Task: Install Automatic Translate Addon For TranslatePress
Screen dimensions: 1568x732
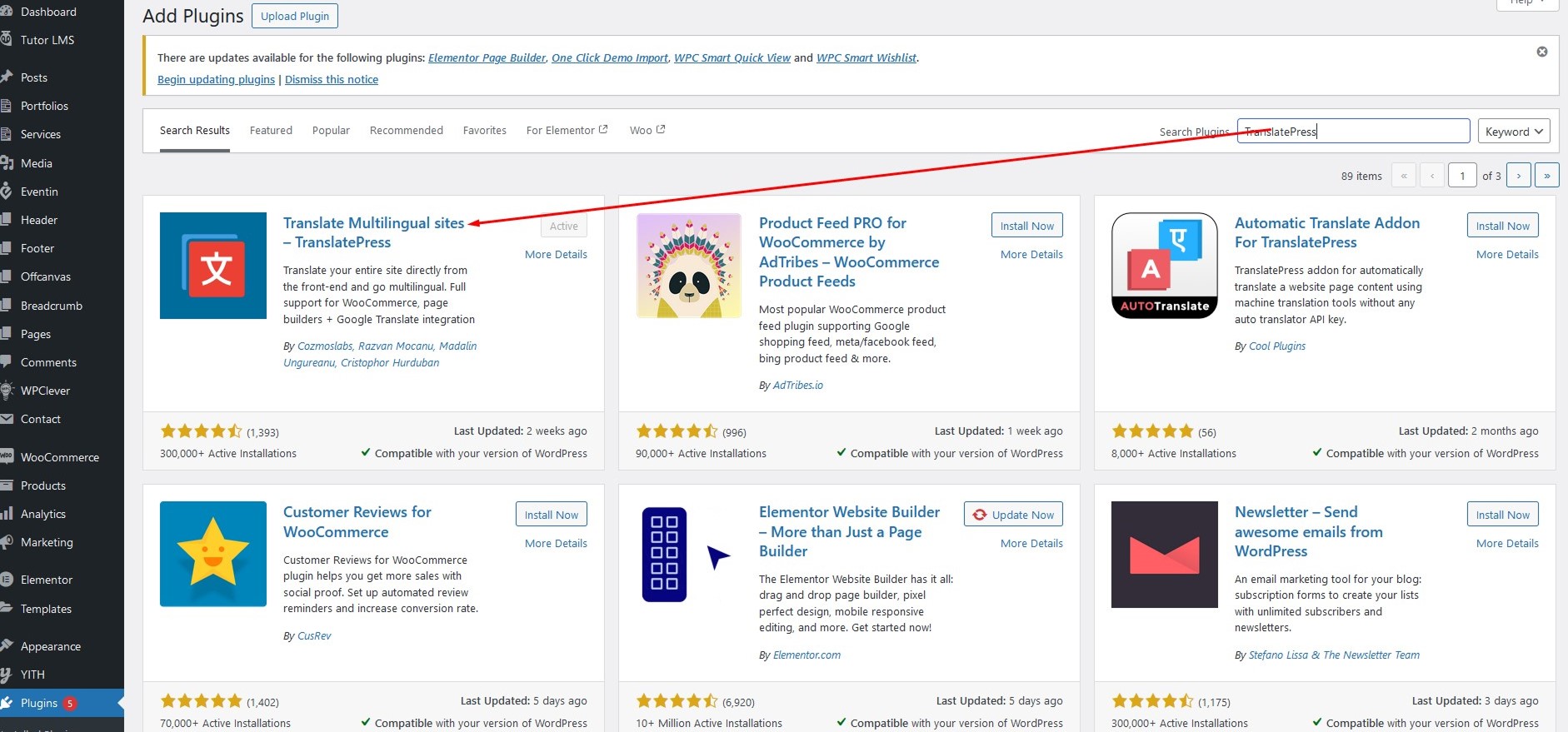Action: [1502, 226]
